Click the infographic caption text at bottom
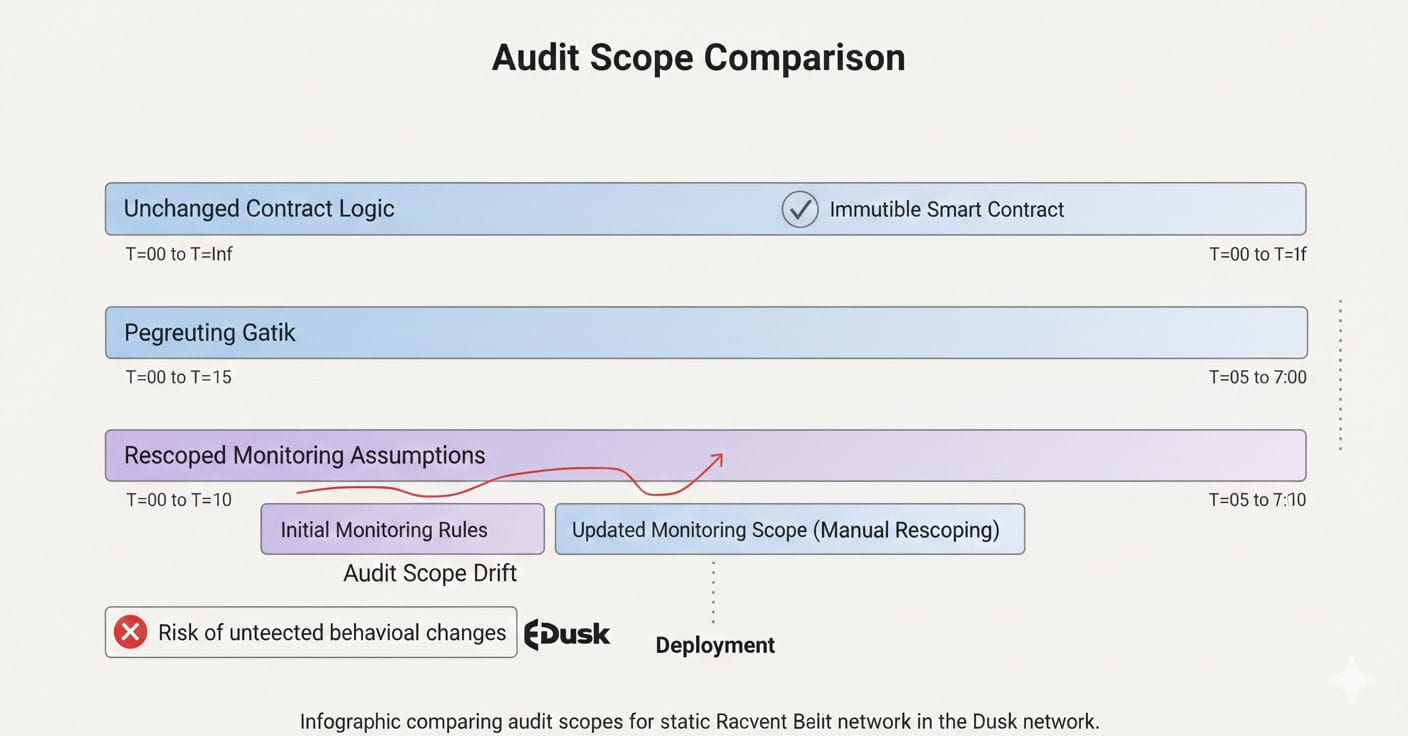 pyautogui.click(x=699, y=721)
